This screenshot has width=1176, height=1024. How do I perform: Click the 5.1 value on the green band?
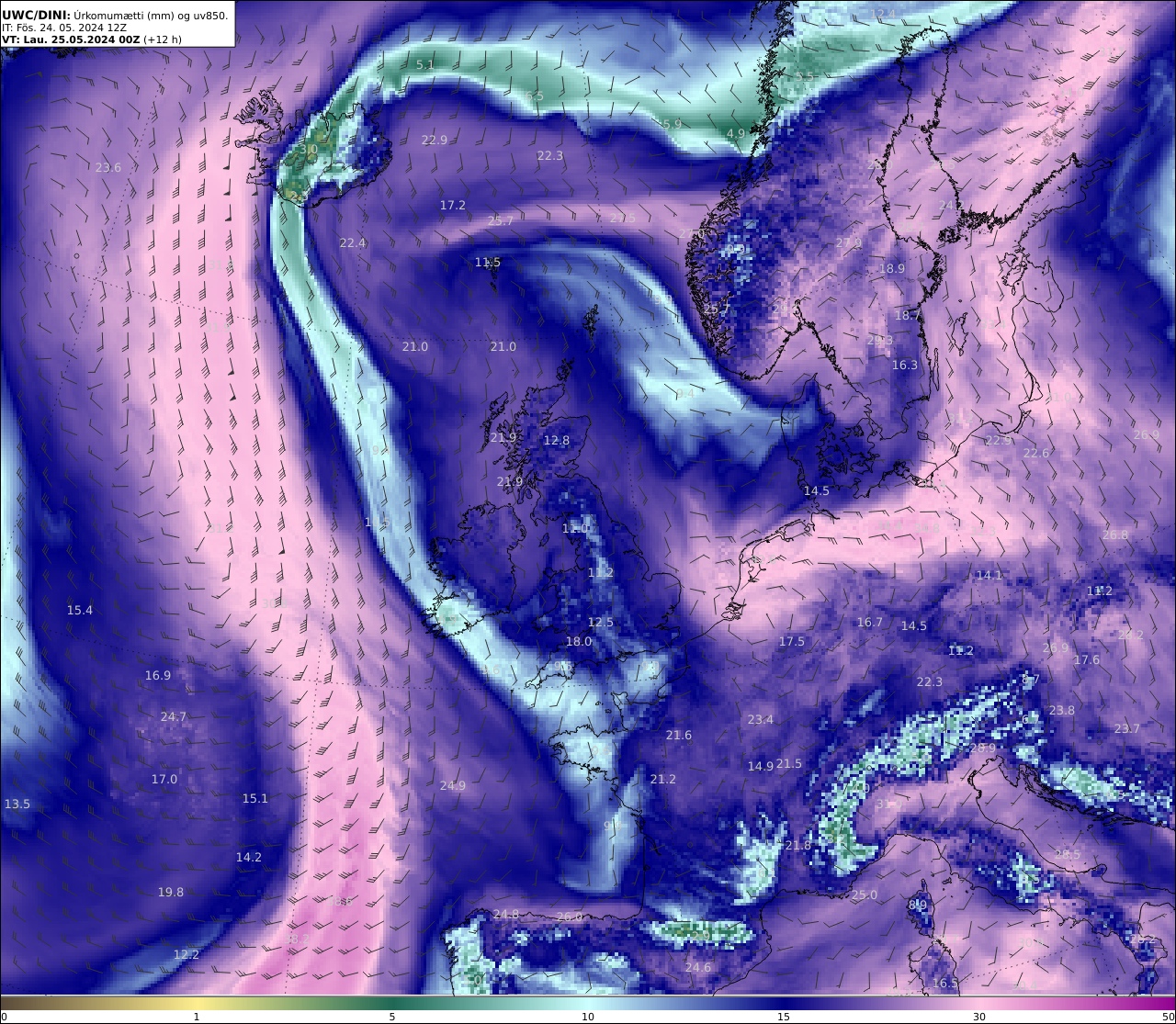point(424,64)
